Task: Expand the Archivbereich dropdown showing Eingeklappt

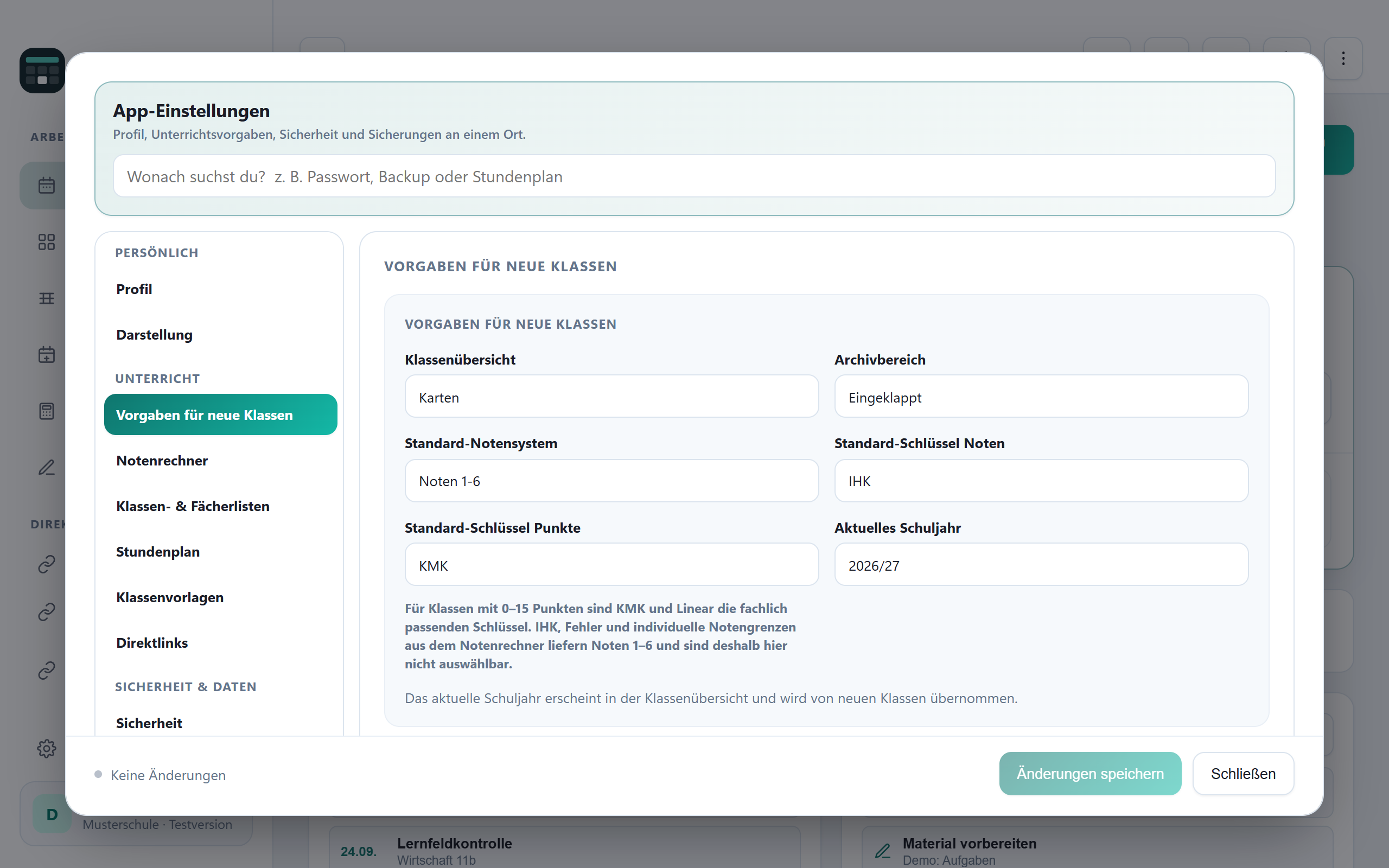Action: 1041,397
